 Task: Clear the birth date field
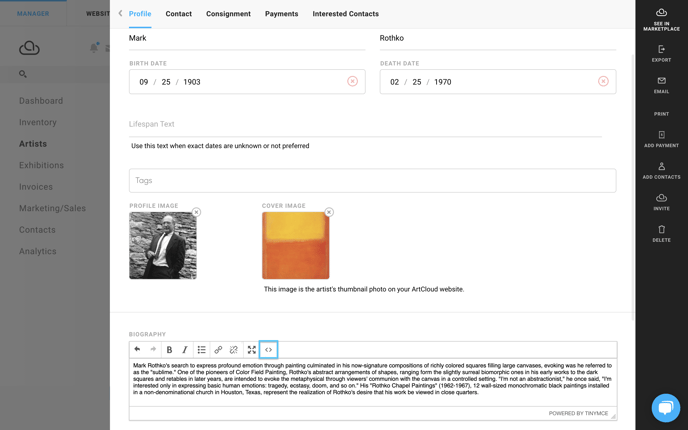[352, 81]
